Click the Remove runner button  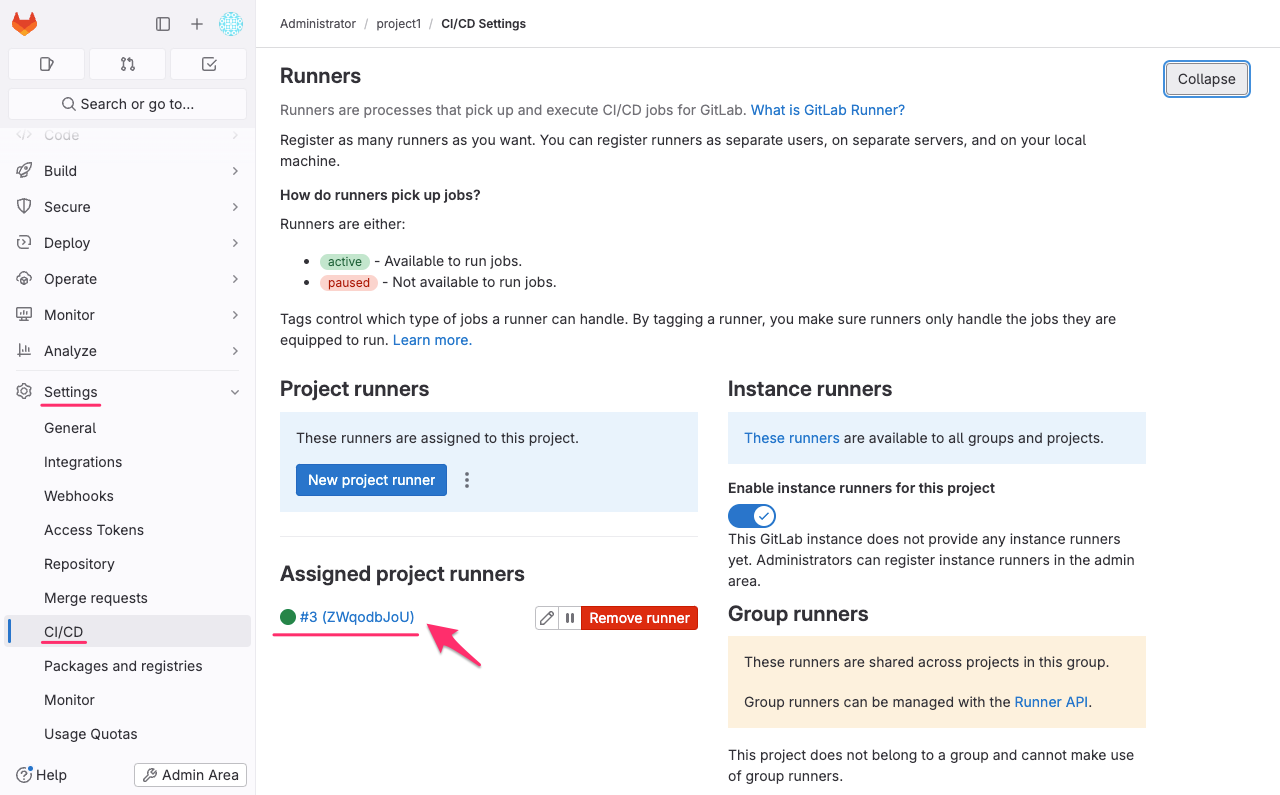(x=639, y=618)
